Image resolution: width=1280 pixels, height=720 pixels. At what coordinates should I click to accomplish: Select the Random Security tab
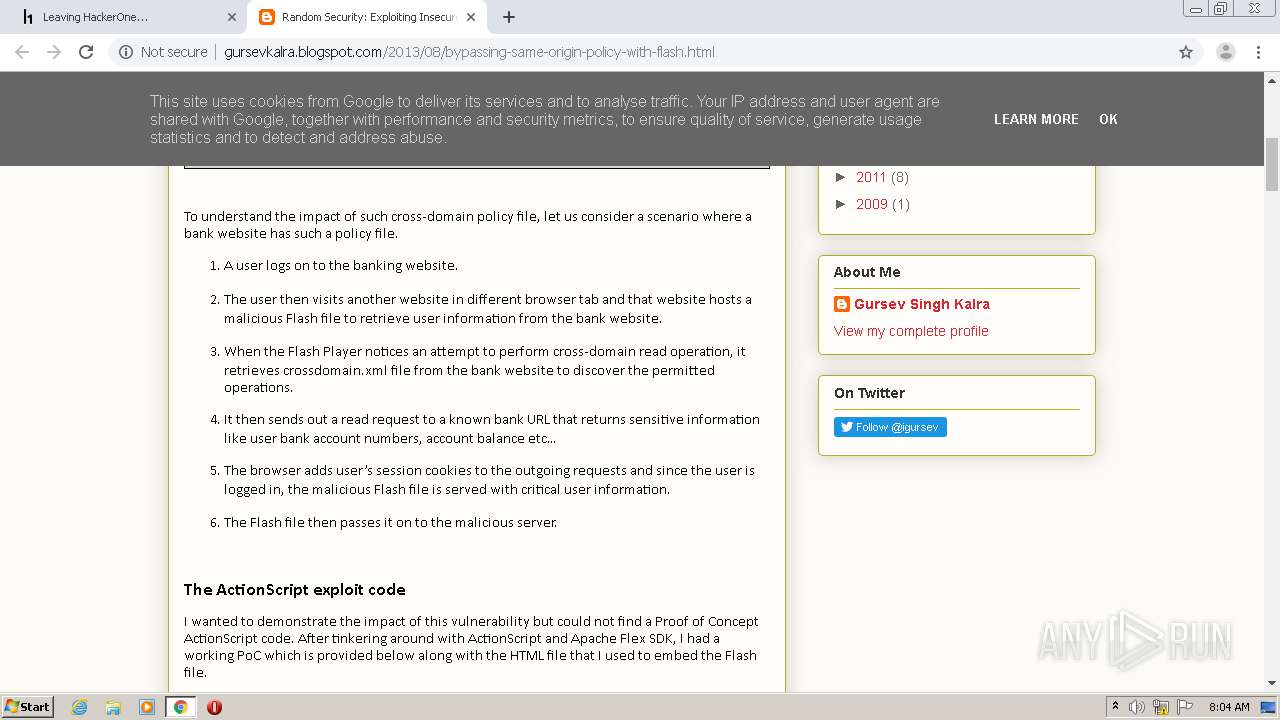[367, 17]
